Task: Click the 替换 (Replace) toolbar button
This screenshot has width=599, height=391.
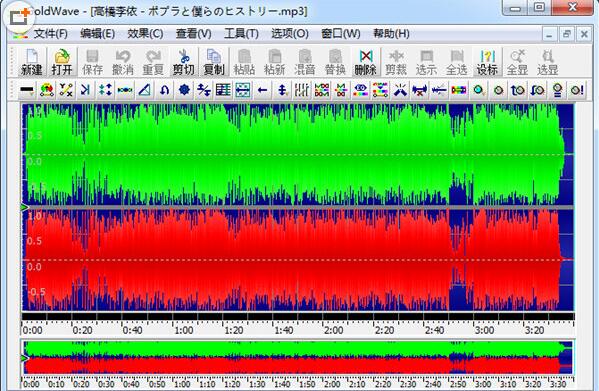Action: click(x=335, y=62)
